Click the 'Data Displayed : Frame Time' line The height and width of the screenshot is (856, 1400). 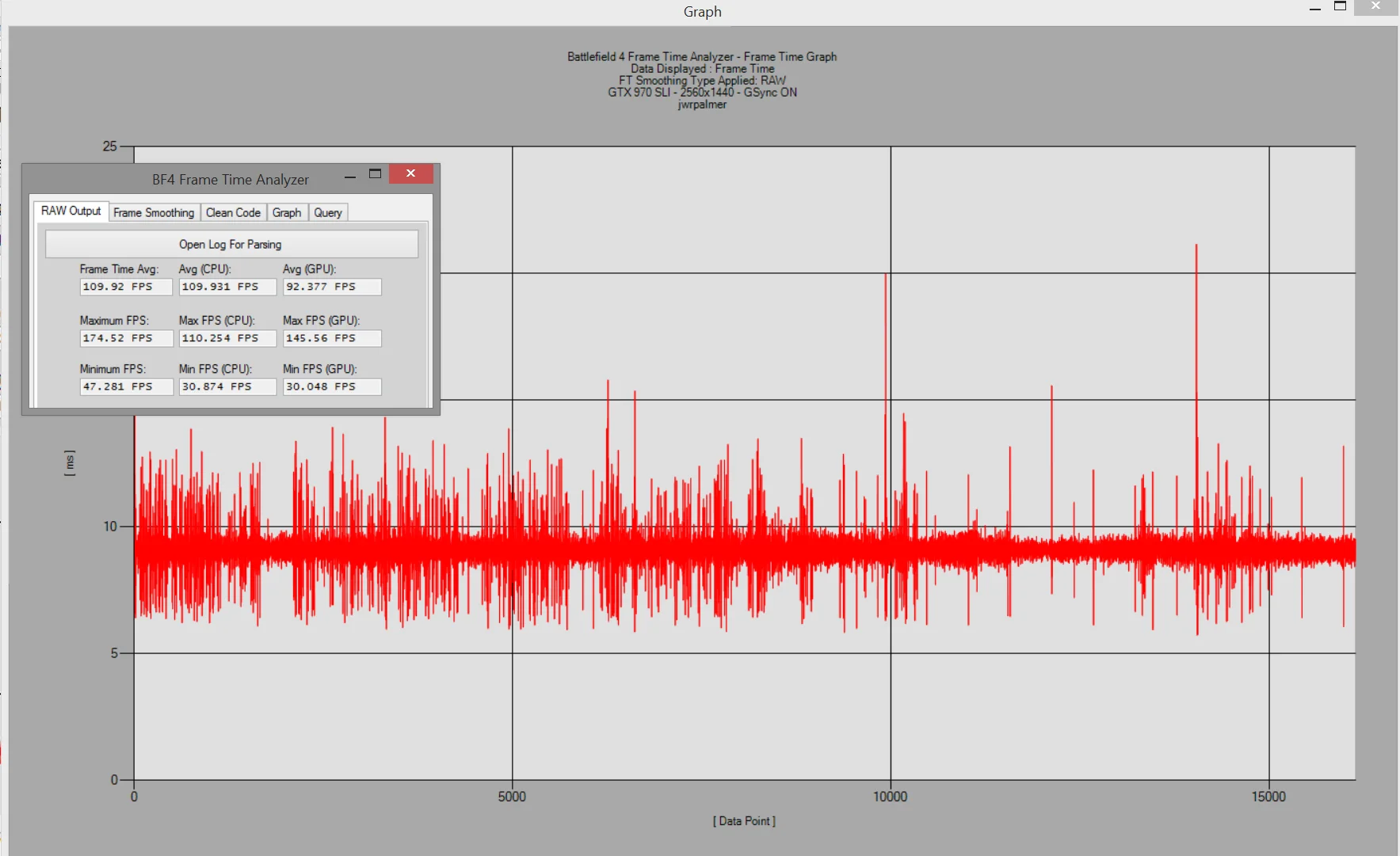click(x=702, y=69)
